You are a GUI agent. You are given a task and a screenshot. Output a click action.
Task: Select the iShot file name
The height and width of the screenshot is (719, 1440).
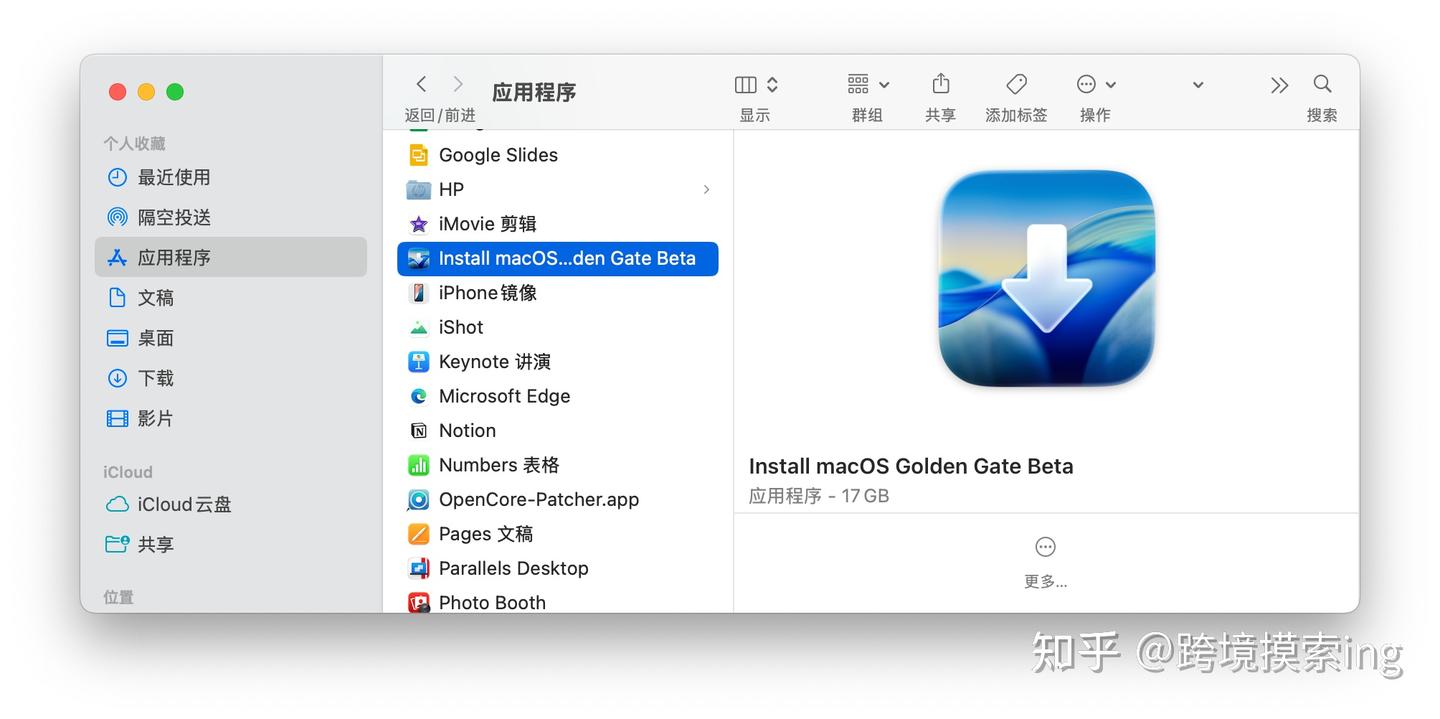click(x=461, y=327)
